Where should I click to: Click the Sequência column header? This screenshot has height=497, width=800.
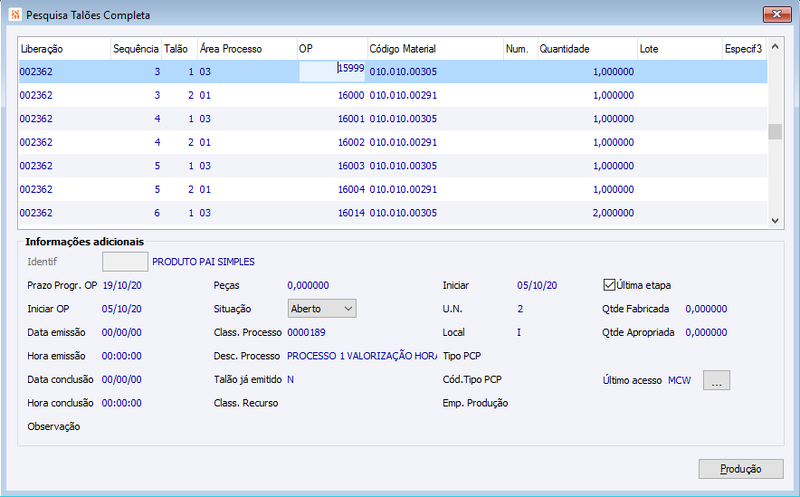pos(136,49)
